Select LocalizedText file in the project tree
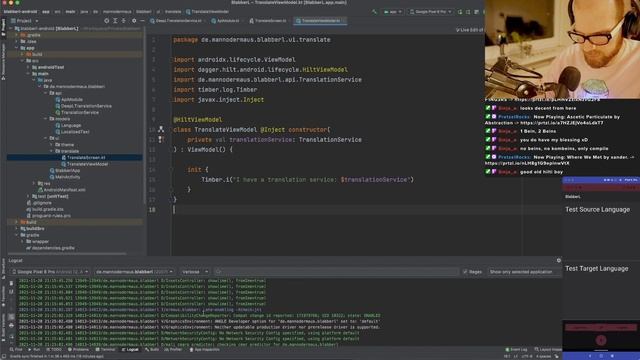This screenshot has width=640, height=360. (72, 132)
